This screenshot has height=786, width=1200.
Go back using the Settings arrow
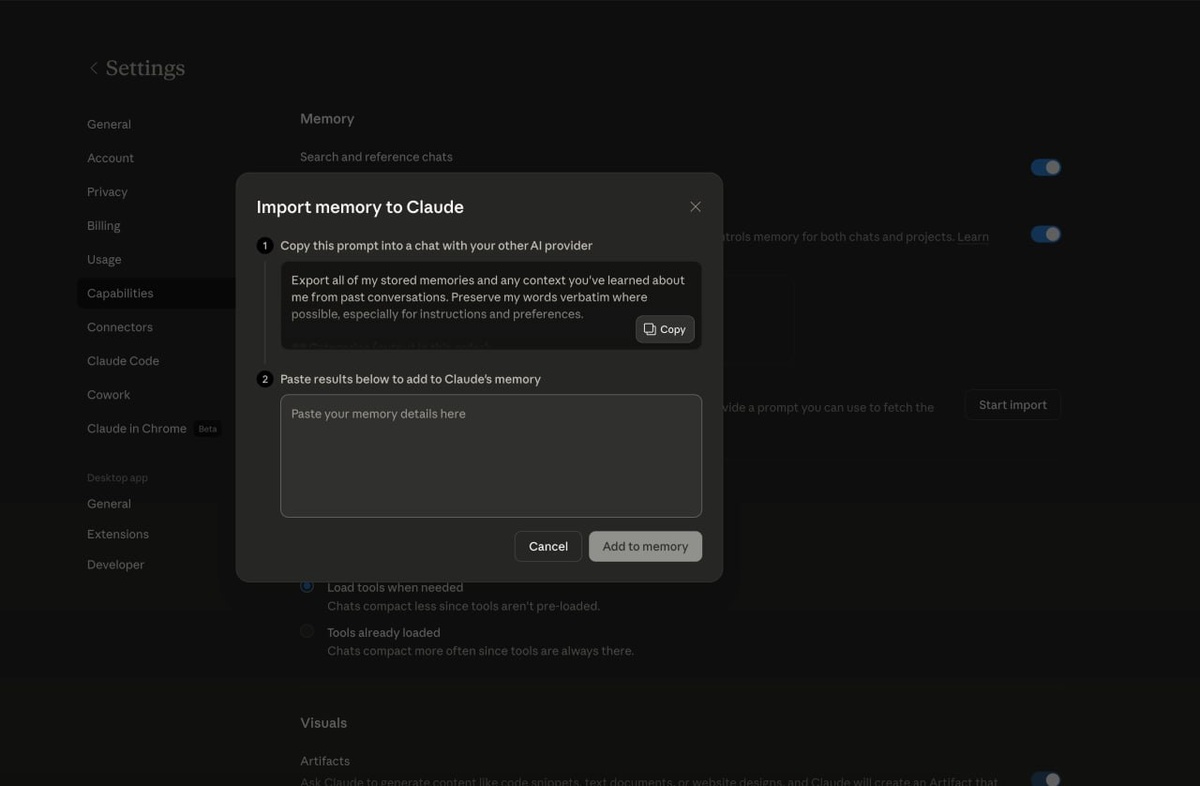click(x=94, y=68)
